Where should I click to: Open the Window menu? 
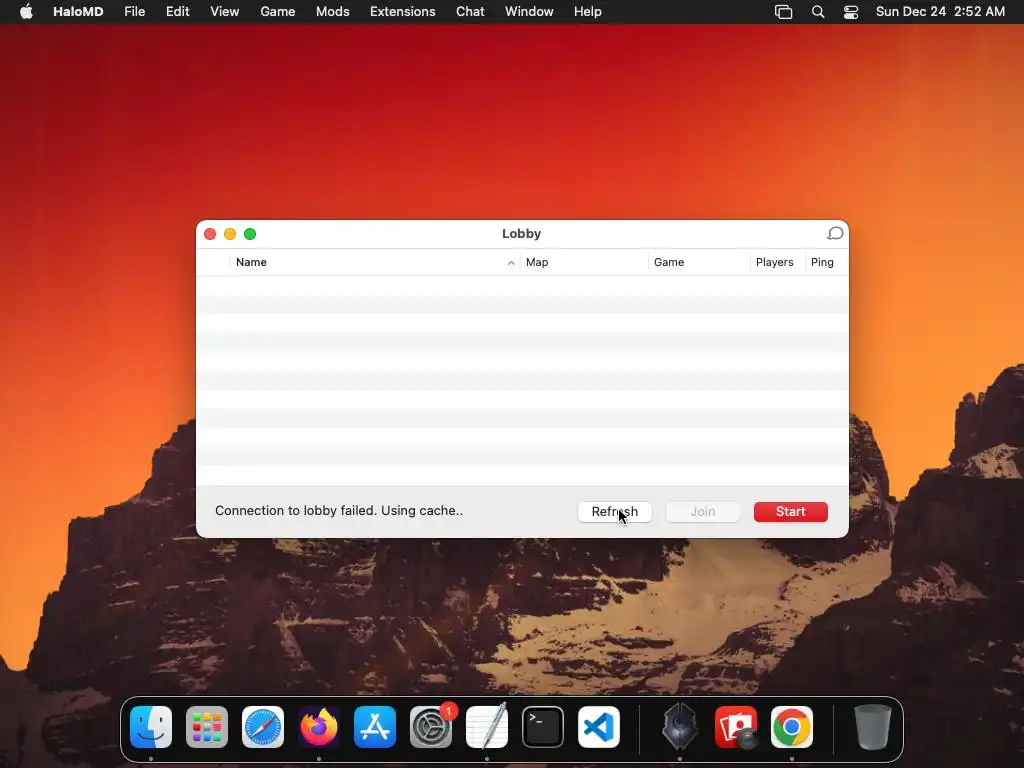click(x=529, y=12)
